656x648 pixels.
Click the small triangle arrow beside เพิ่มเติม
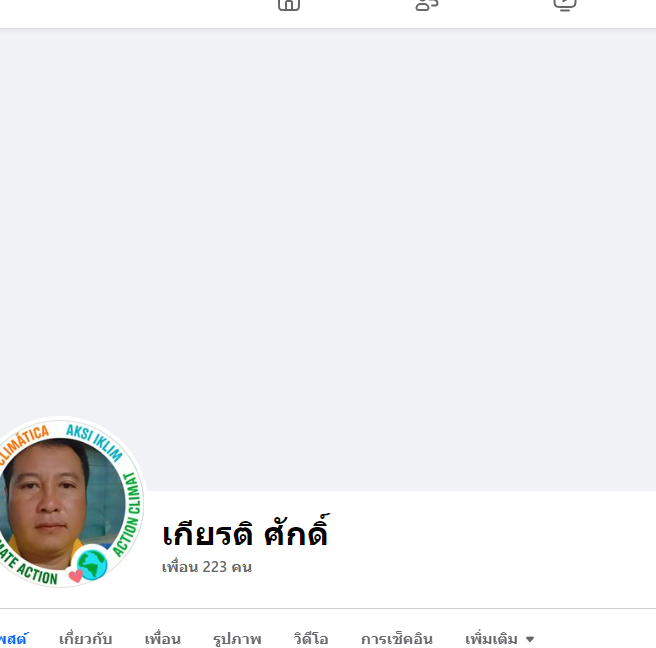tap(530, 640)
